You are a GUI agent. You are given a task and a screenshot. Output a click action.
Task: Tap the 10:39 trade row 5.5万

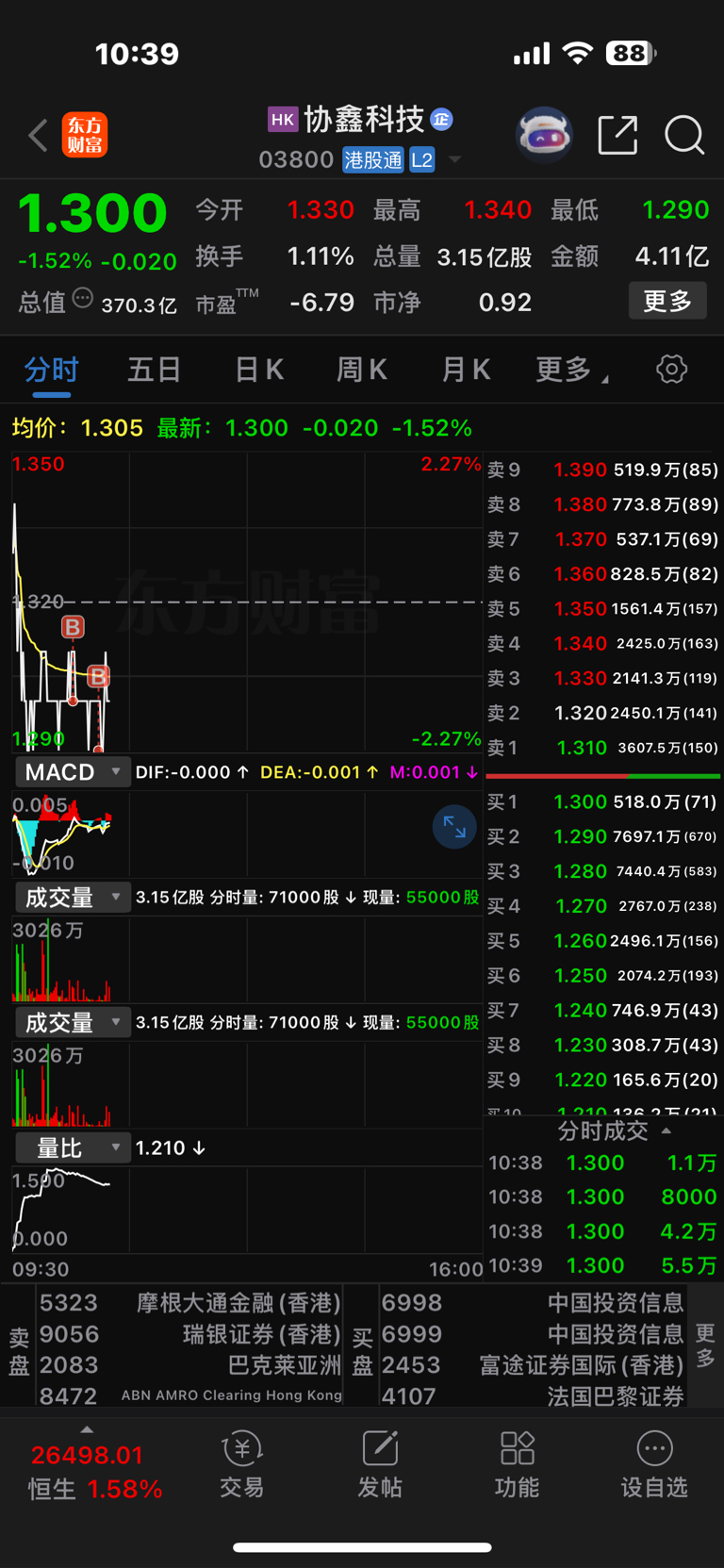coord(603,1265)
